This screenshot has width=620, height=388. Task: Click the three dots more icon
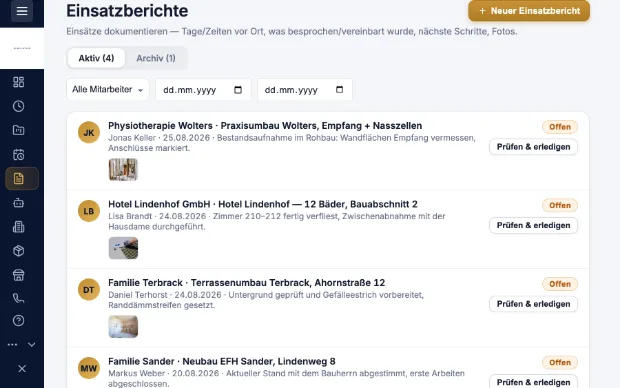12,344
